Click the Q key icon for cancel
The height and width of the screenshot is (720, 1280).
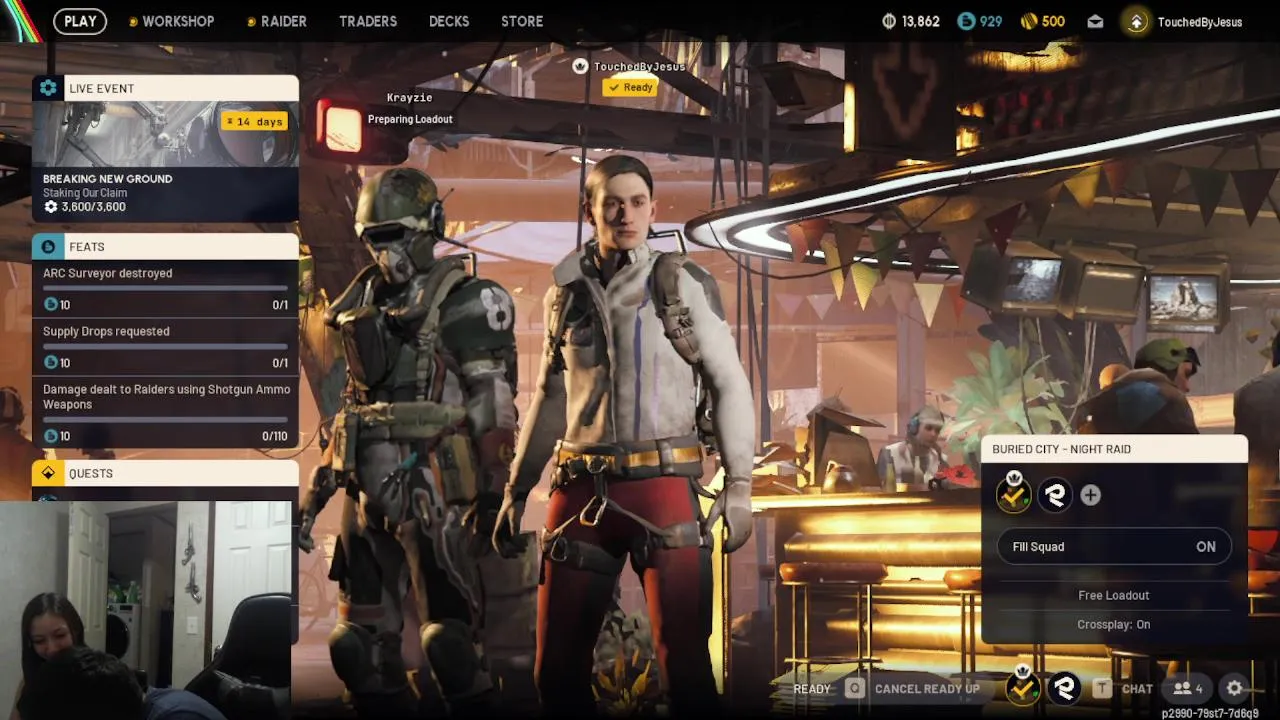pos(855,688)
